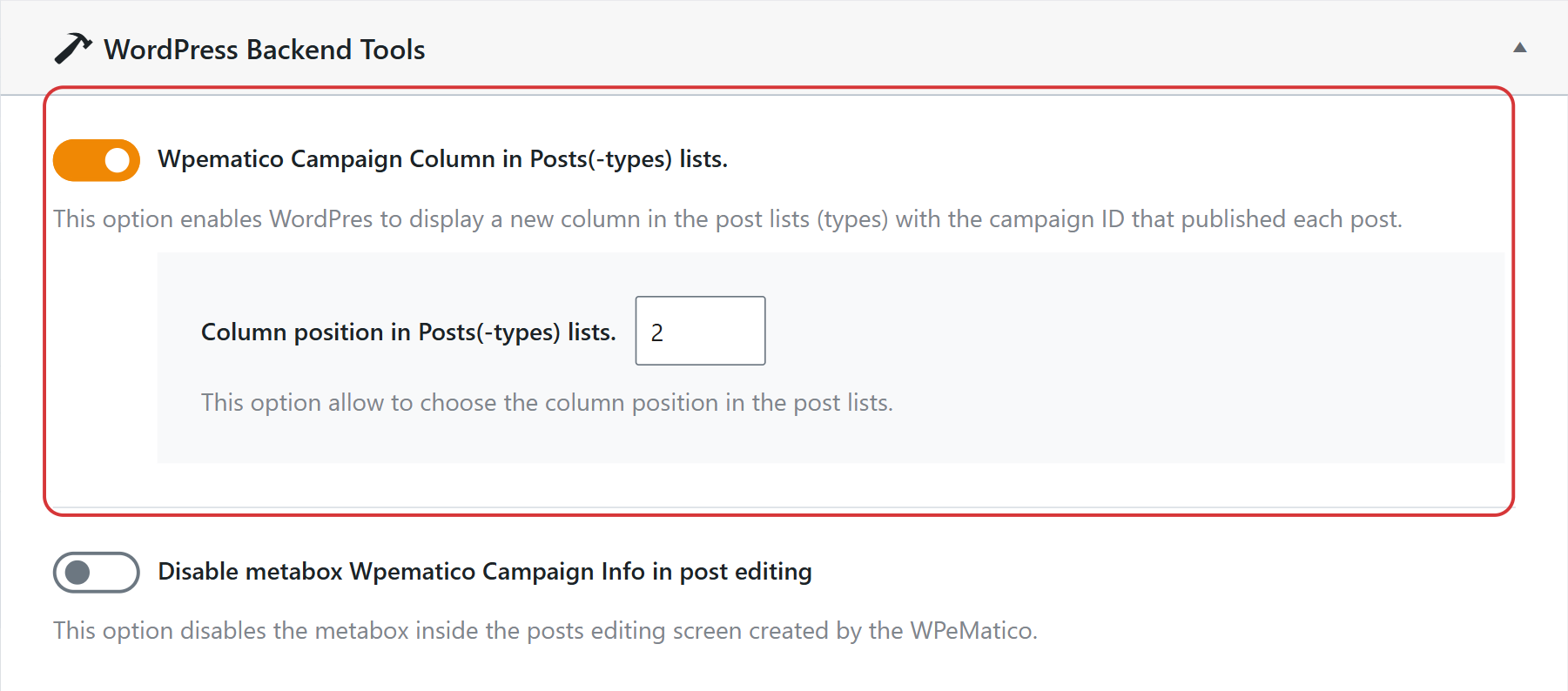Click the Column position number input field
The height and width of the screenshot is (691, 1568).
[x=700, y=331]
